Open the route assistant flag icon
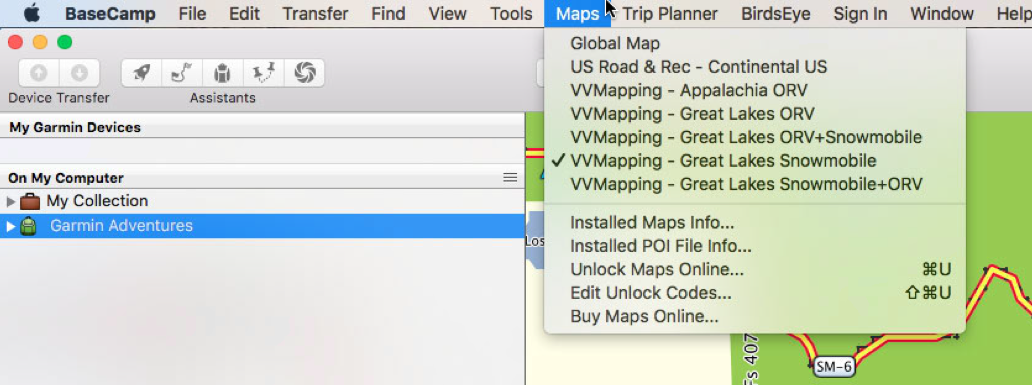The height and width of the screenshot is (385, 1032). click(182, 72)
